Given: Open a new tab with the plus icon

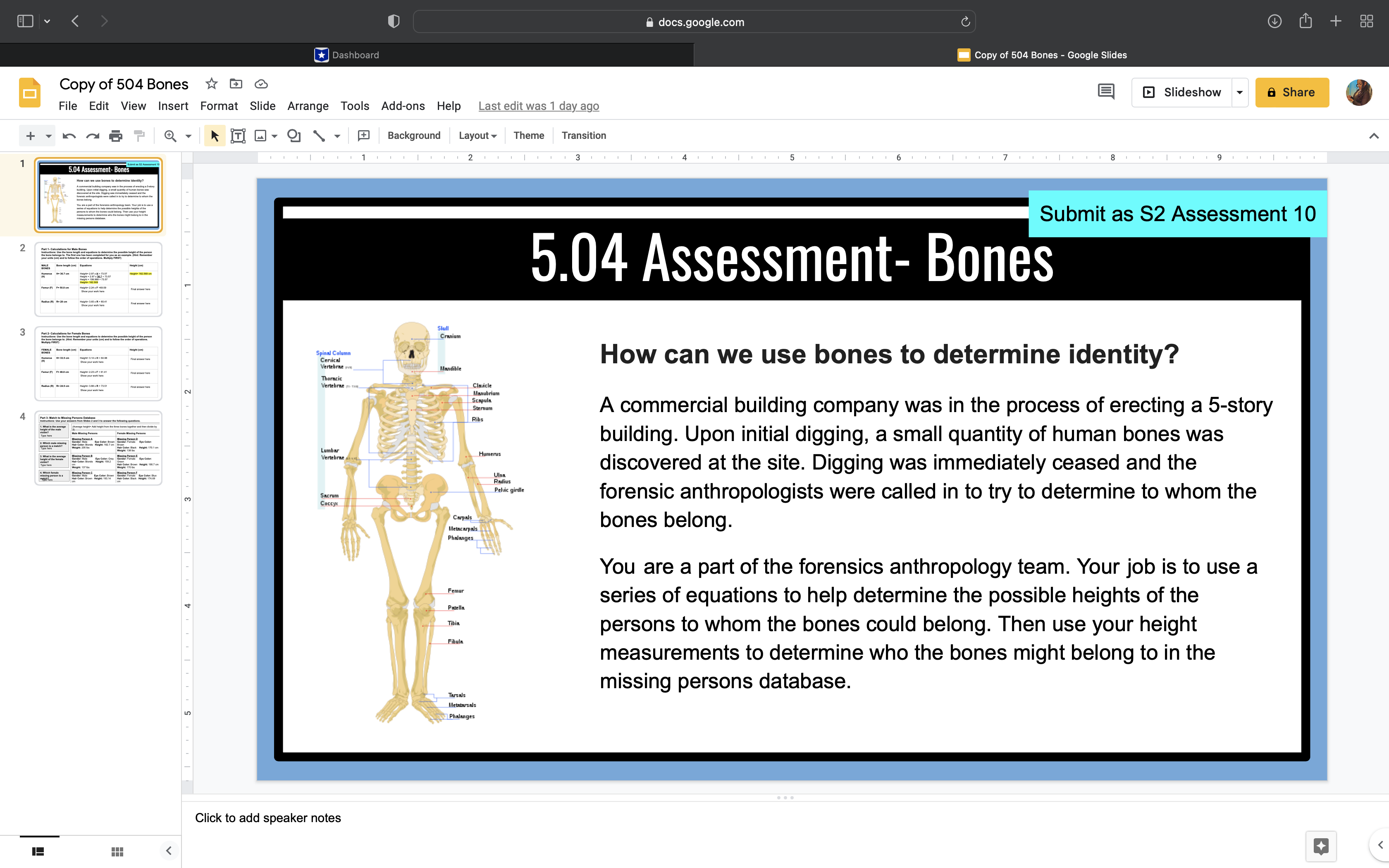Looking at the screenshot, I should click(1336, 21).
